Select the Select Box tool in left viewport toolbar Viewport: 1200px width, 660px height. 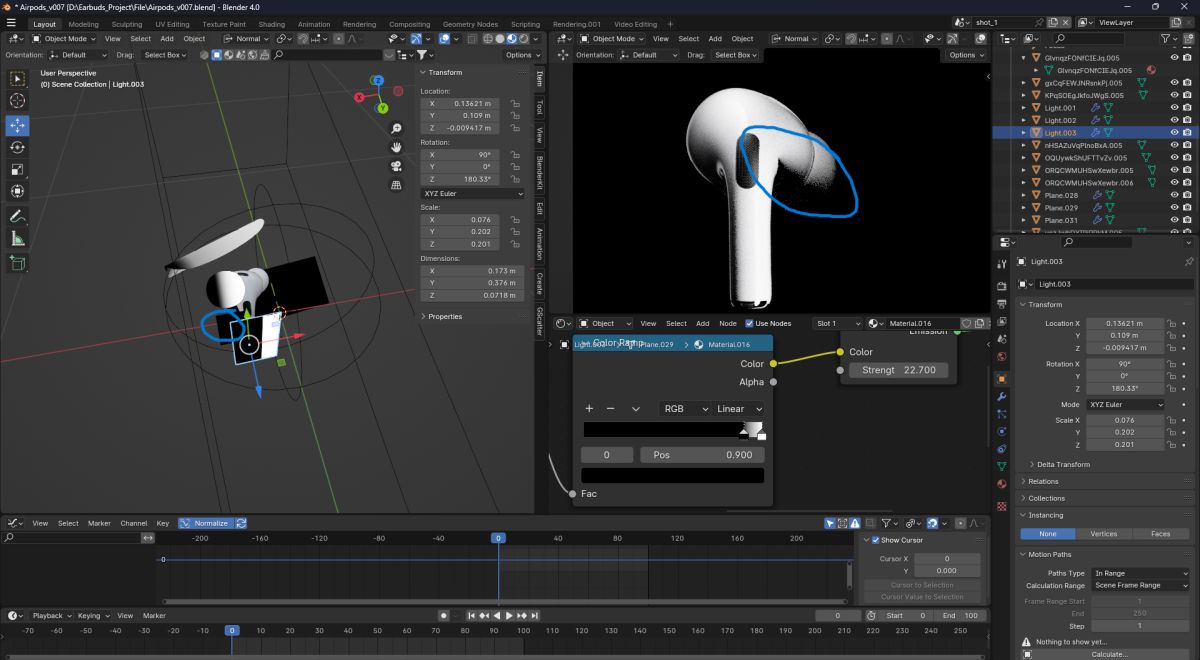[x=18, y=79]
